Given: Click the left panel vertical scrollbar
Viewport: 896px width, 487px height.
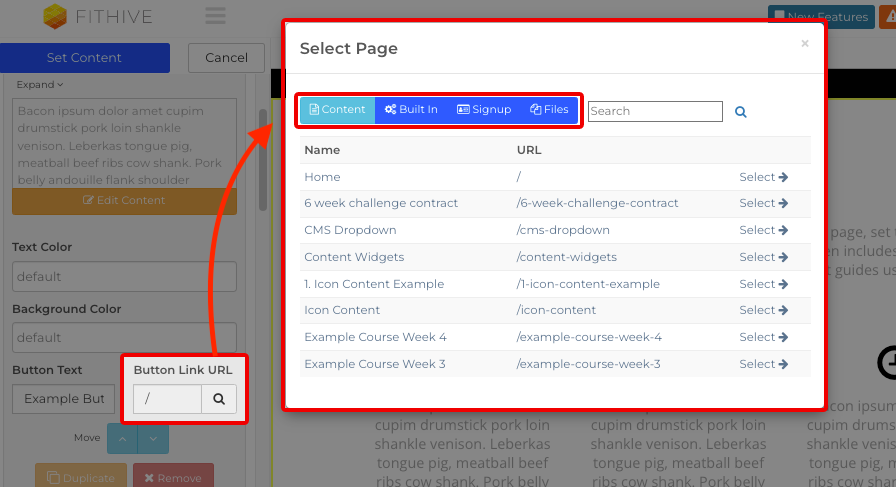Looking at the screenshot, I should click(263, 159).
